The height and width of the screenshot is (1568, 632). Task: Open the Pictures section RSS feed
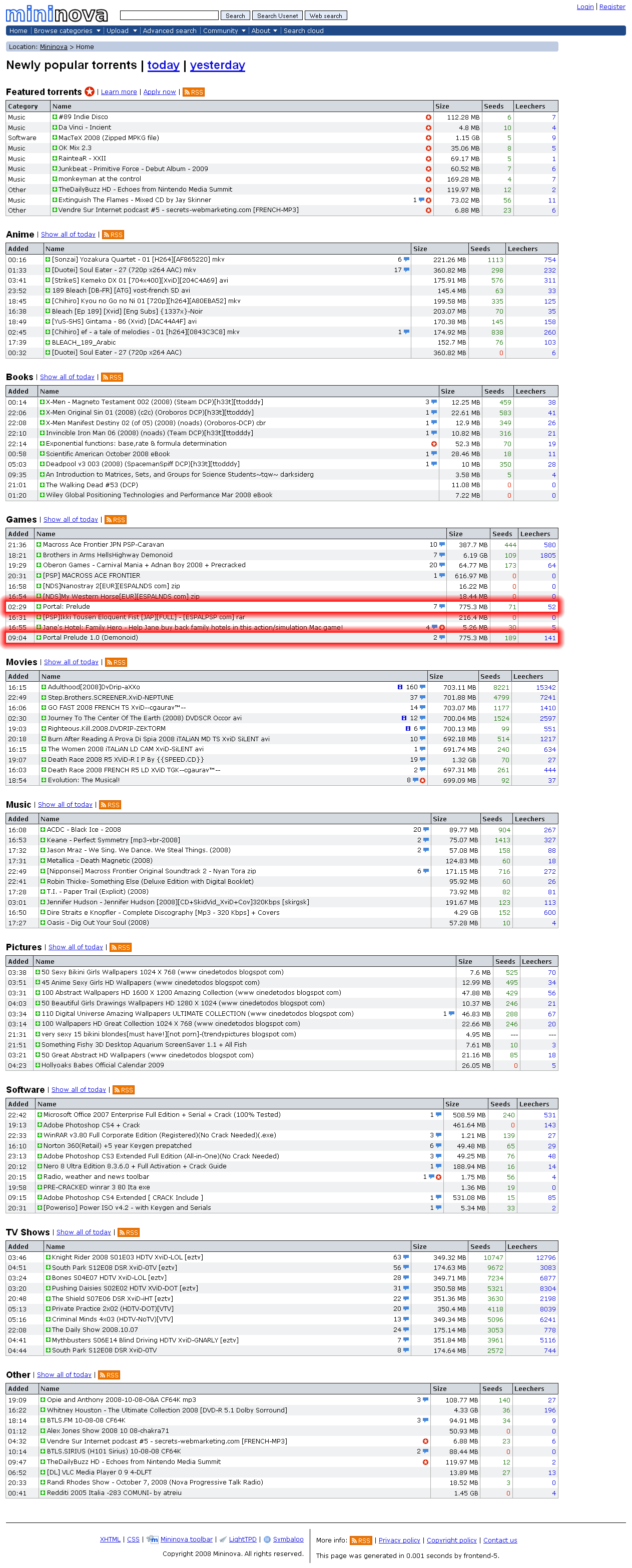[x=121, y=947]
